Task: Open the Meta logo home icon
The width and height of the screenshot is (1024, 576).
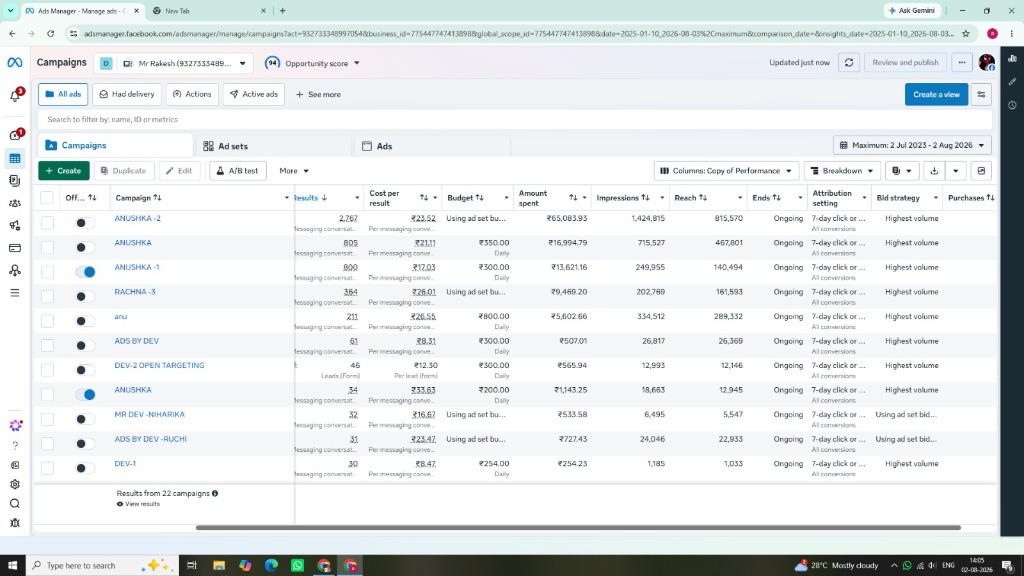Action: coord(14,63)
